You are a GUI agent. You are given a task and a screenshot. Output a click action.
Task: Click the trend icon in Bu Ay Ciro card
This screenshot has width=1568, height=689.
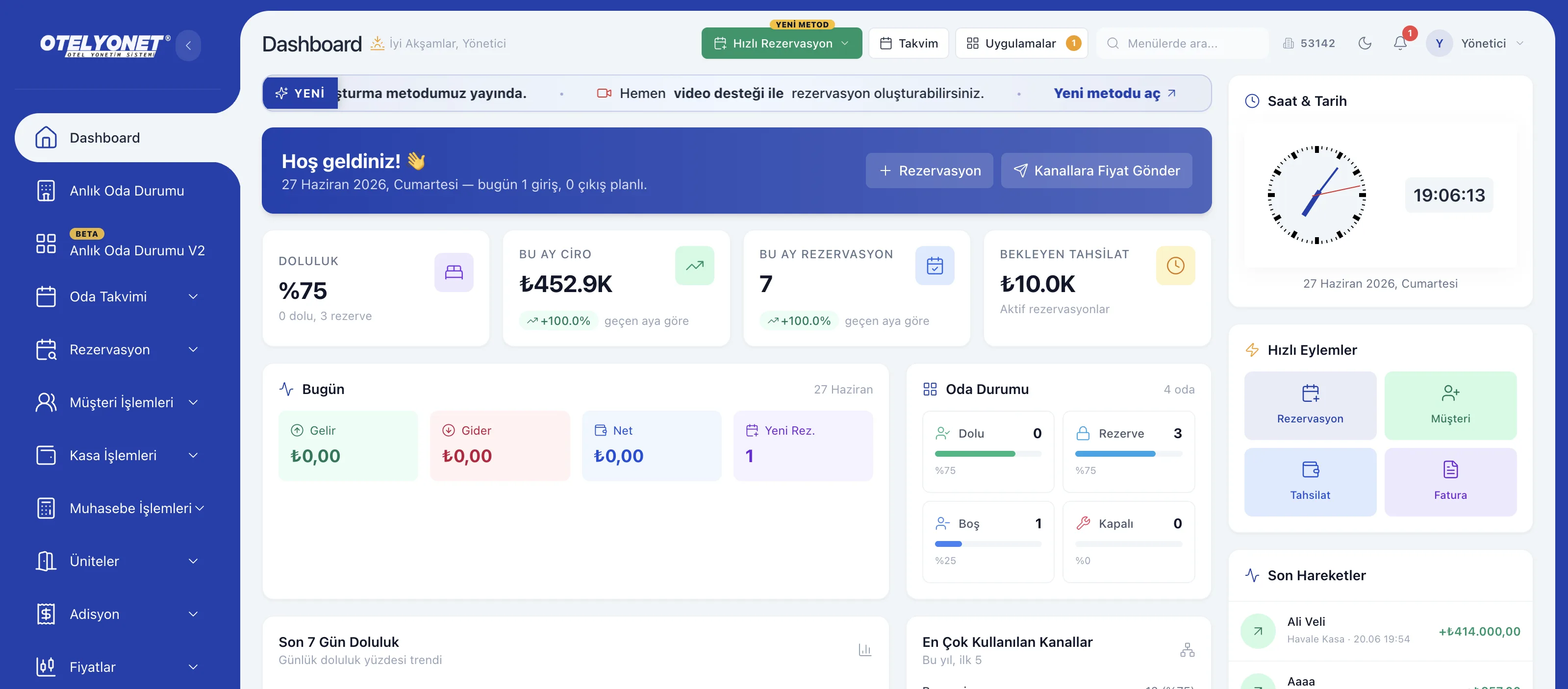tap(694, 265)
